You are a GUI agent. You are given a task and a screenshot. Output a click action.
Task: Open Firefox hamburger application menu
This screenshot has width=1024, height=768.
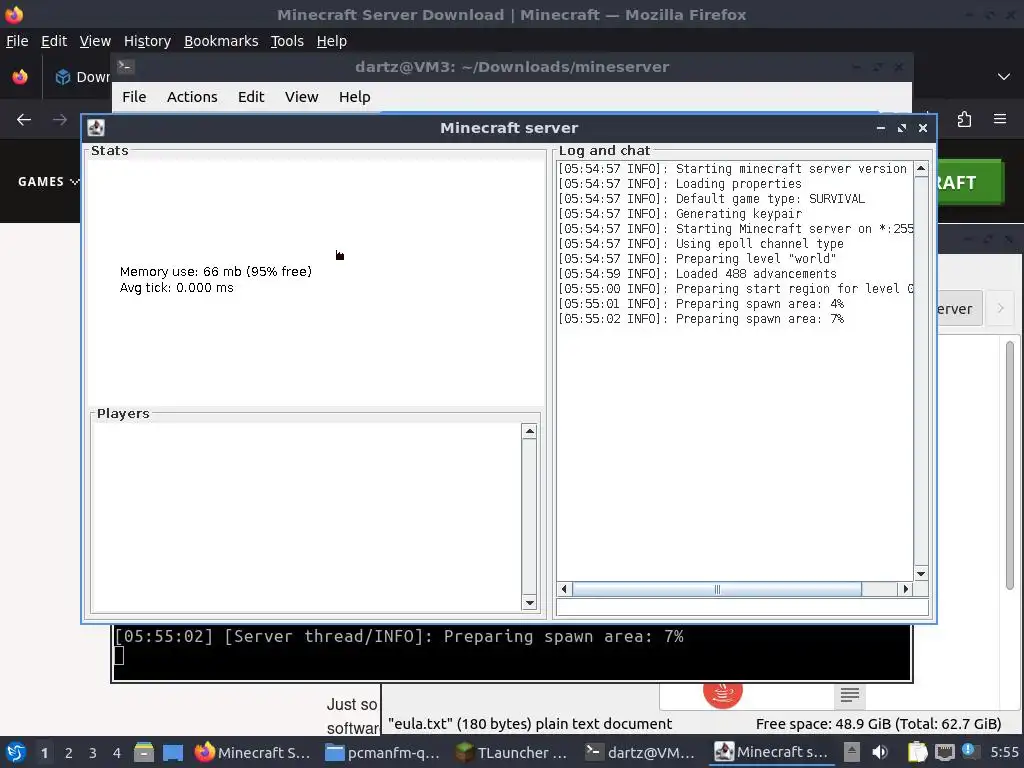click(x=1000, y=119)
